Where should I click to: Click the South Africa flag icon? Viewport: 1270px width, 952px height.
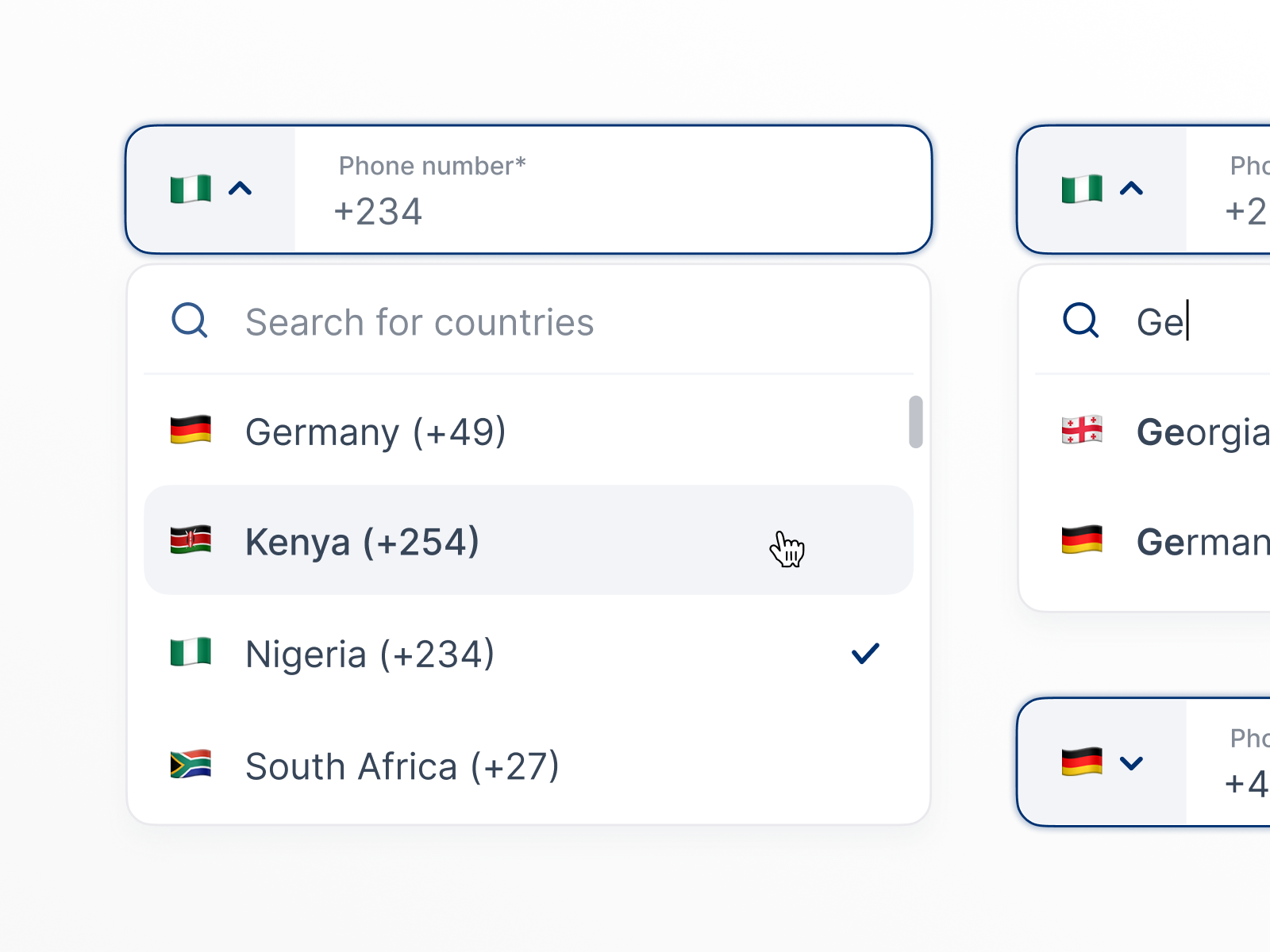190,764
